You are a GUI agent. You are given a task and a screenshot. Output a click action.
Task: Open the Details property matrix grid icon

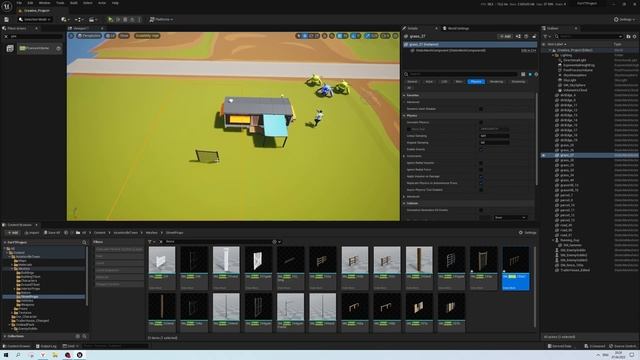[523, 74]
